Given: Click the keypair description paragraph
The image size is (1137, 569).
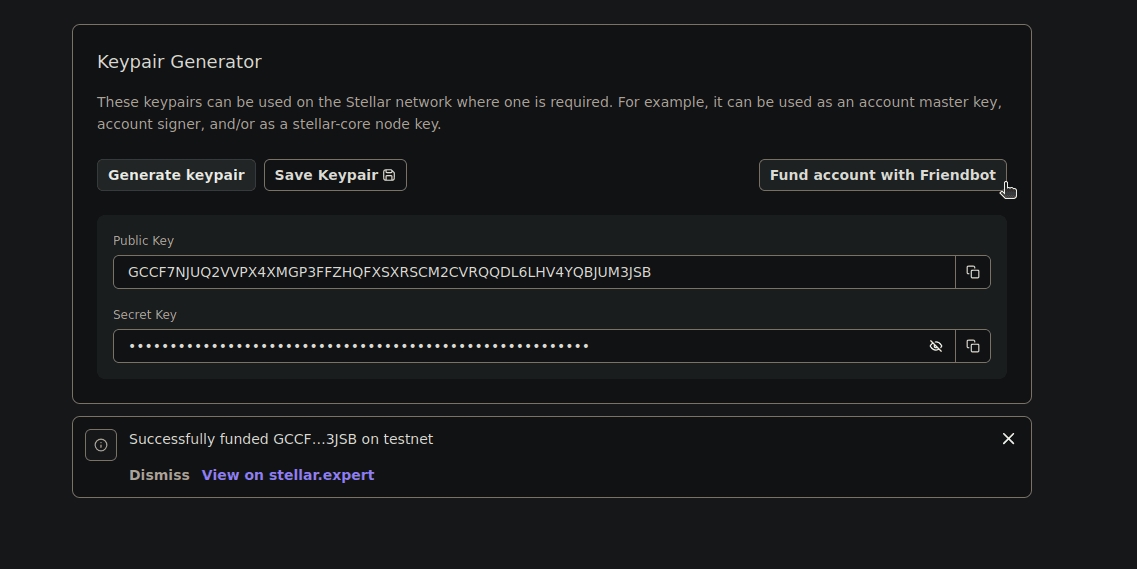Looking at the screenshot, I should click(x=549, y=113).
